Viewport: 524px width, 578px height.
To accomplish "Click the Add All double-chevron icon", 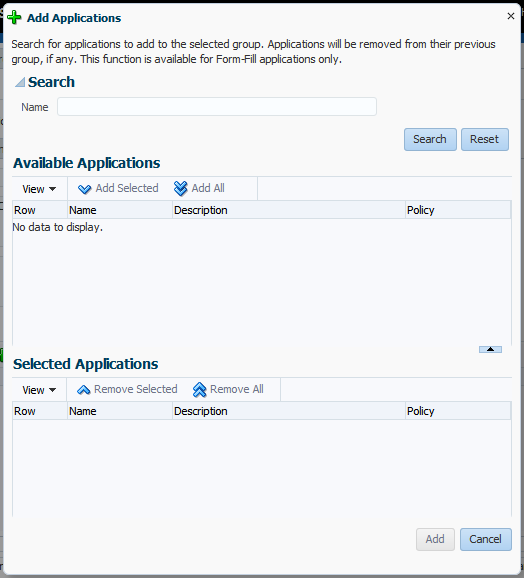I will (181, 188).
